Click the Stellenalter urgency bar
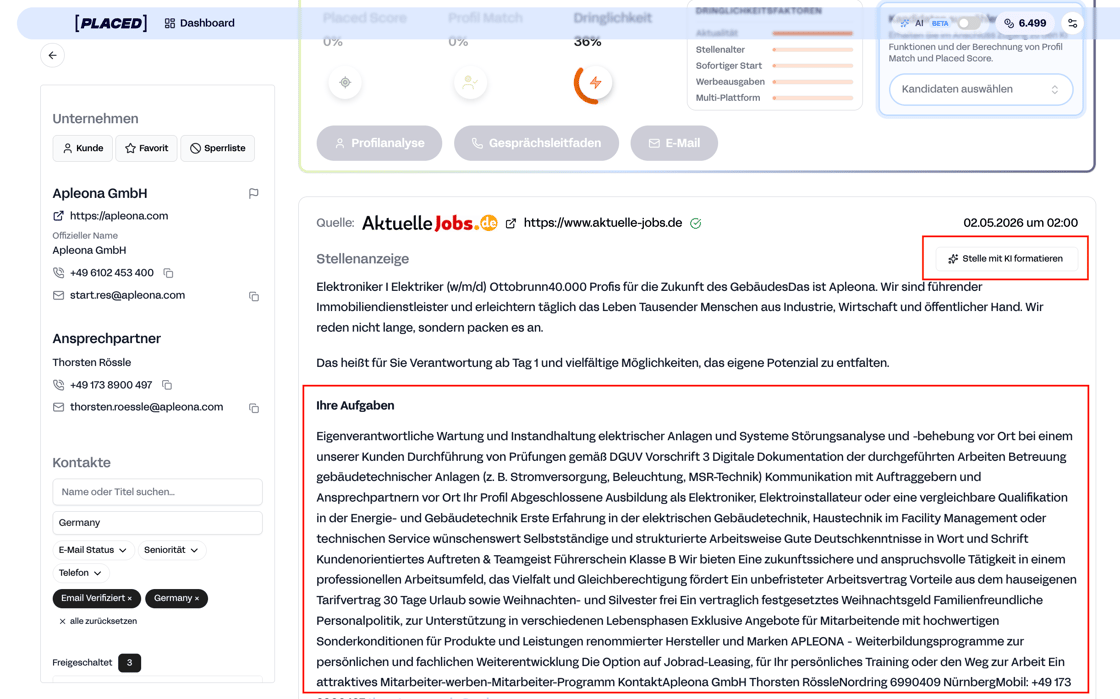This screenshot has width=1120, height=699. [x=813, y=50]
